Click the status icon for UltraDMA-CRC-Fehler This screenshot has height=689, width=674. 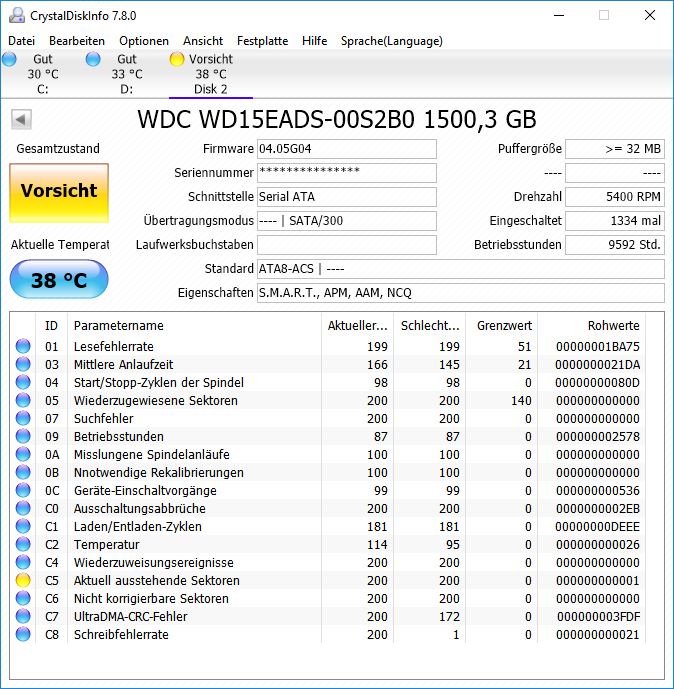click(23, 616)
